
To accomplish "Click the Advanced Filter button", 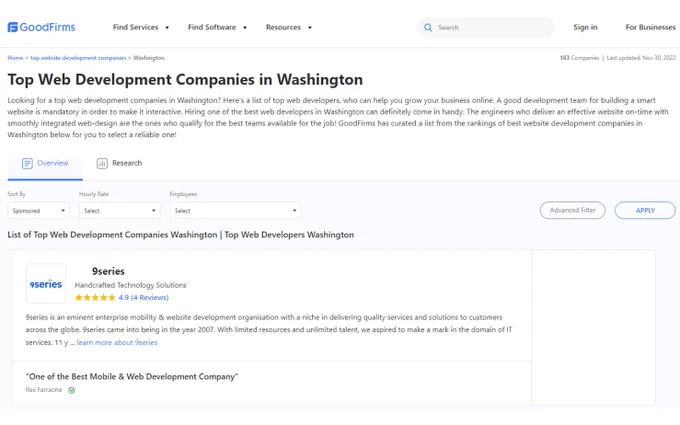I will pos(572,210).
